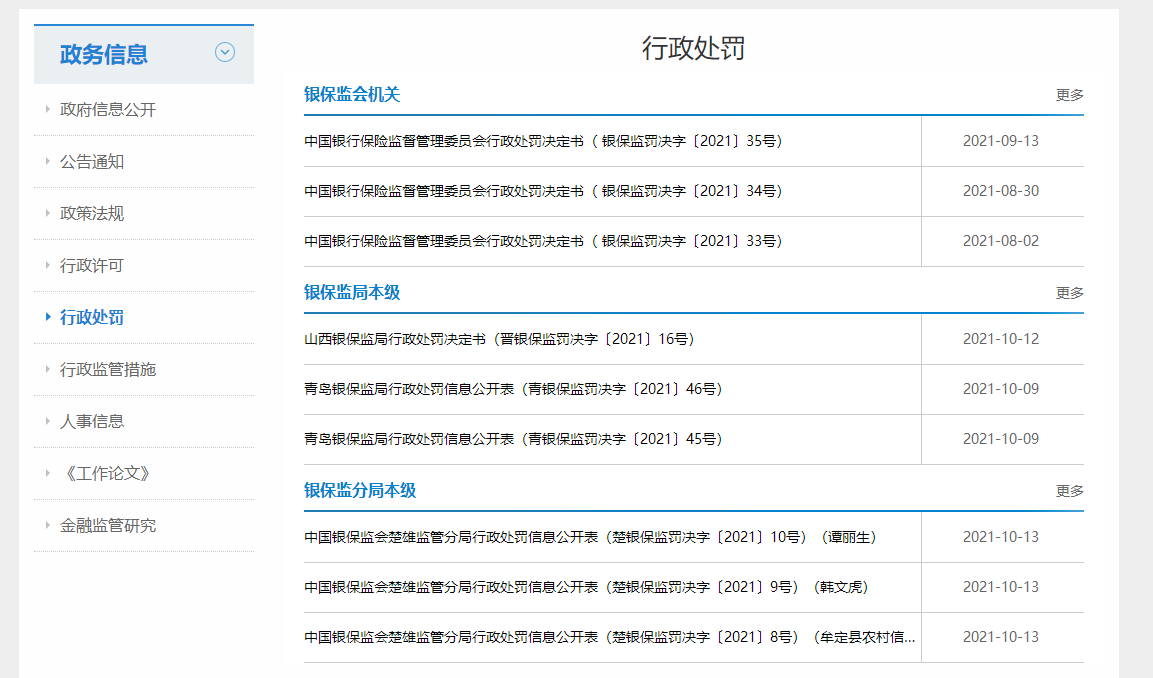
Task: Open 银保监罚决字〔2021〕34号 decision
Action: (x=543, y=191)
